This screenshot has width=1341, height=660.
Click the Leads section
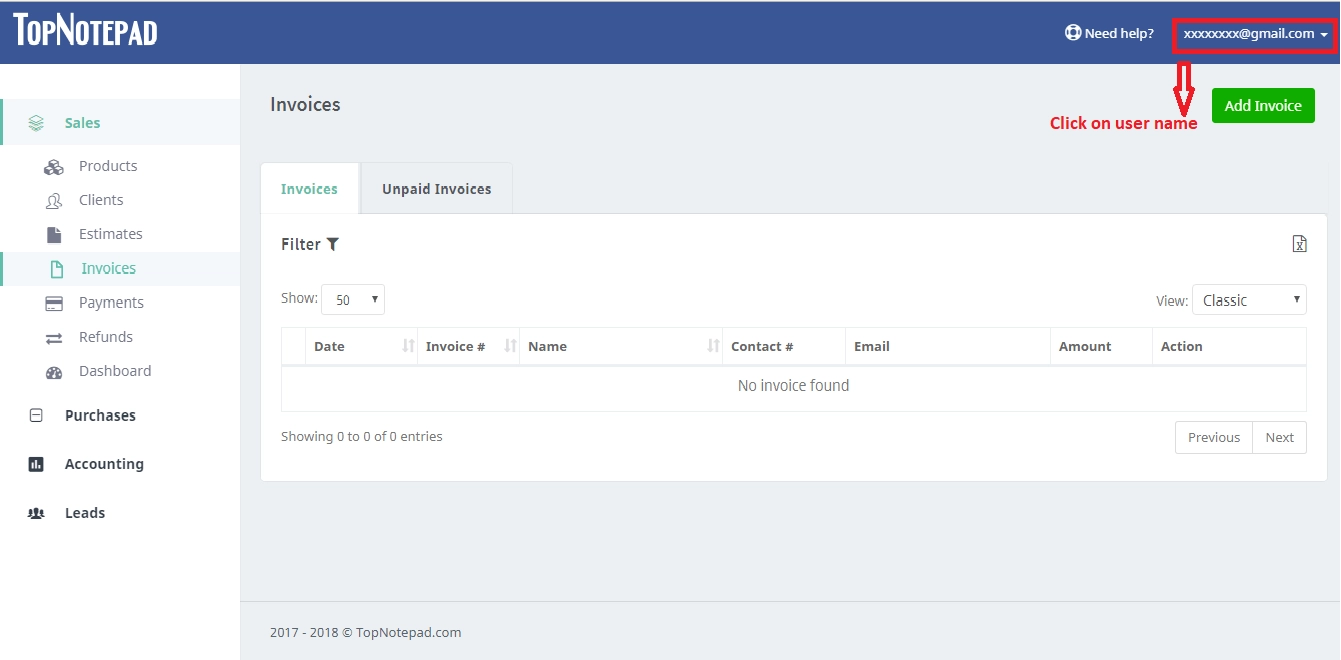pos(84,512)
